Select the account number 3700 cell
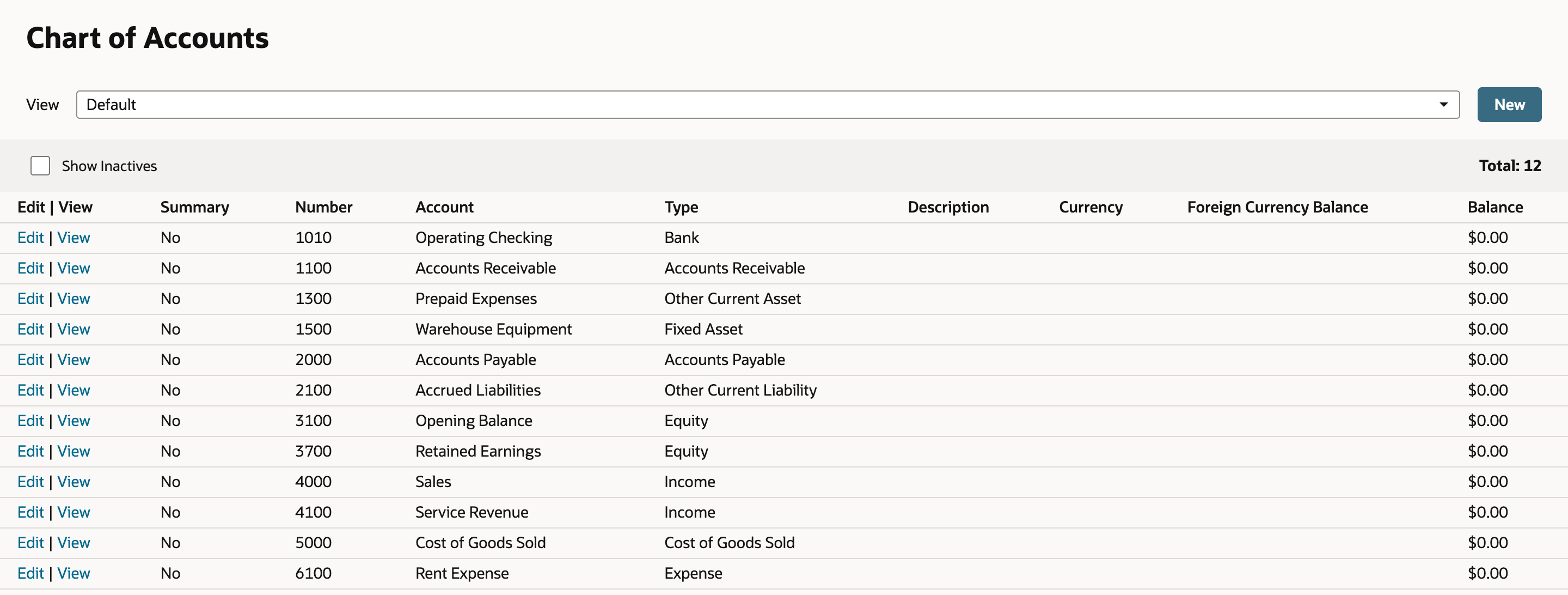Screen dimensions: 1568x595 pyautogui.click(x=314, y=451)
